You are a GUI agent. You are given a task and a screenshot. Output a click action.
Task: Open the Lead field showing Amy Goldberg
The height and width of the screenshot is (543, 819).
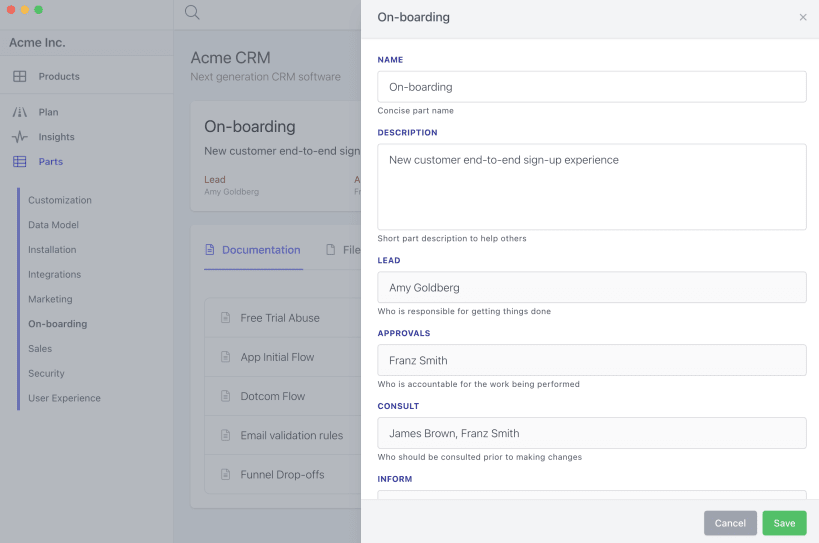click(592, 287)
